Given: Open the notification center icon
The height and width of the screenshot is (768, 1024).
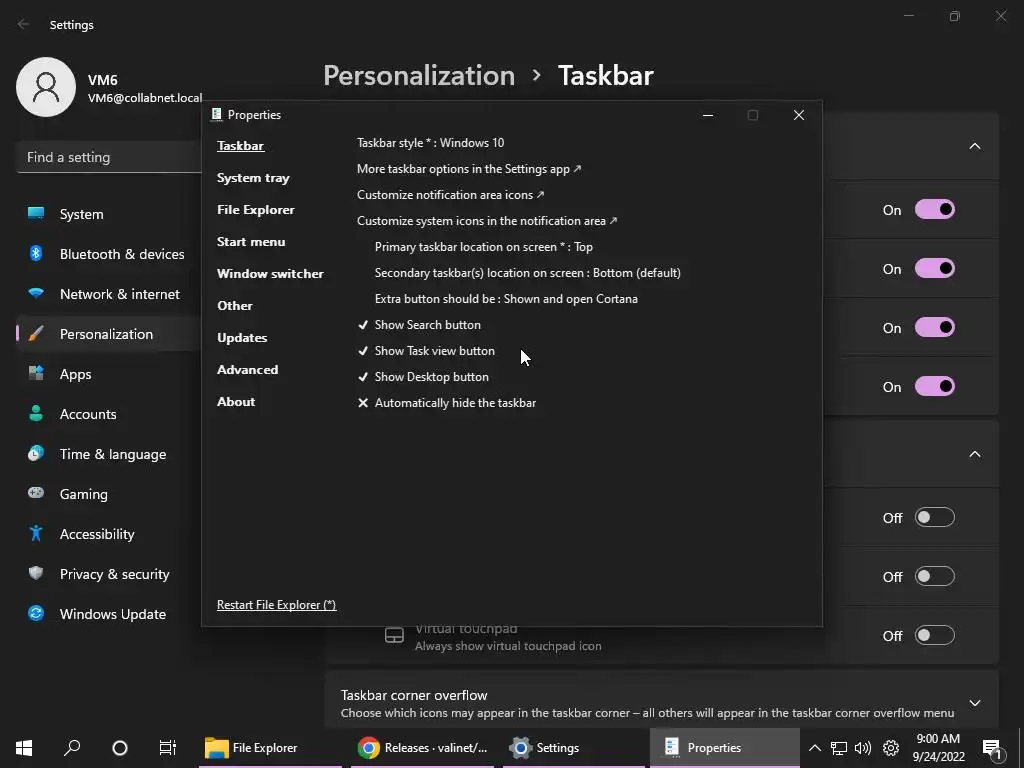Looking at the screenshot, I should point(993,748).
